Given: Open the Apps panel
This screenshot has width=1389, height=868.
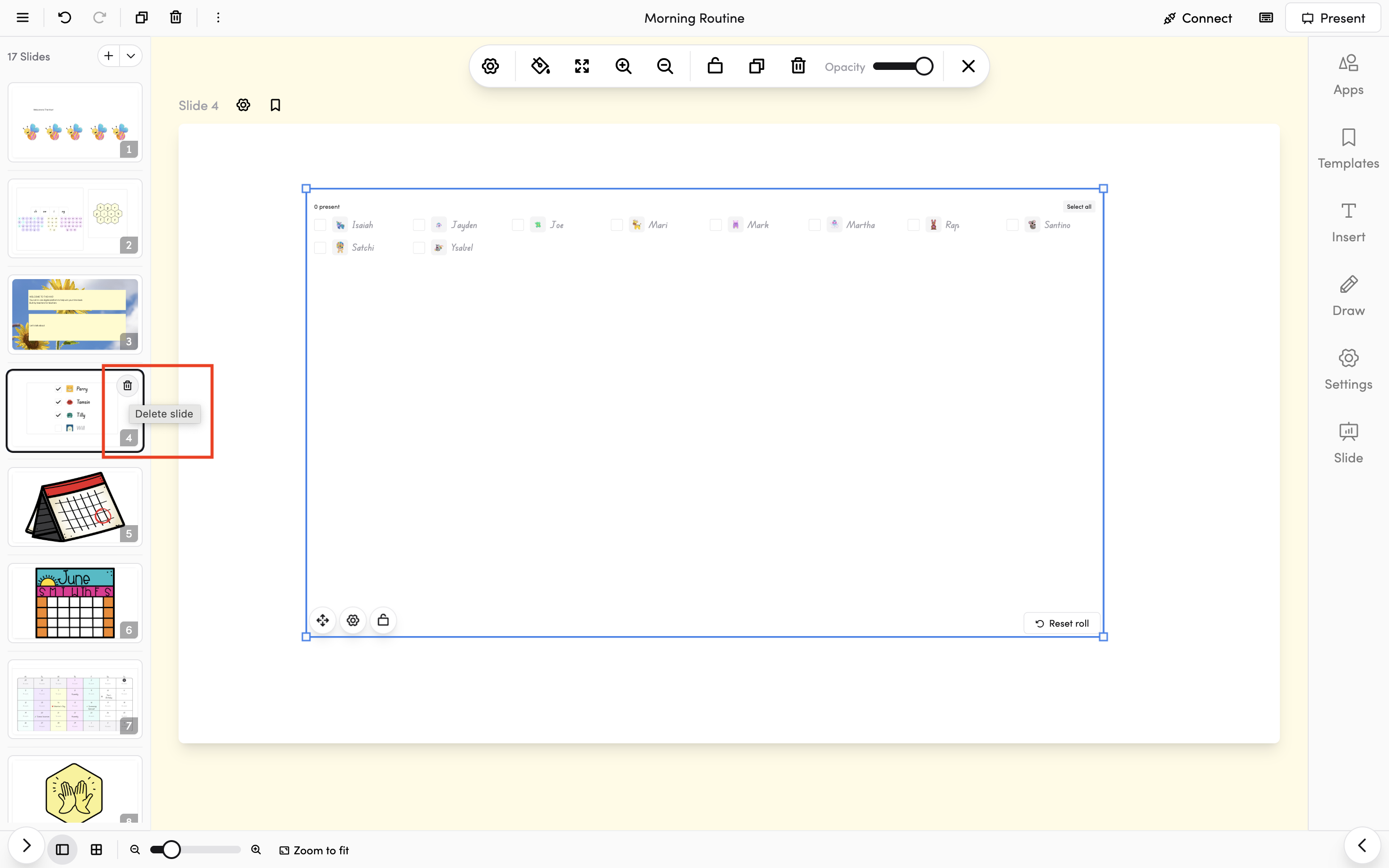Looking at the screenshot, I should click(1347, 75).
